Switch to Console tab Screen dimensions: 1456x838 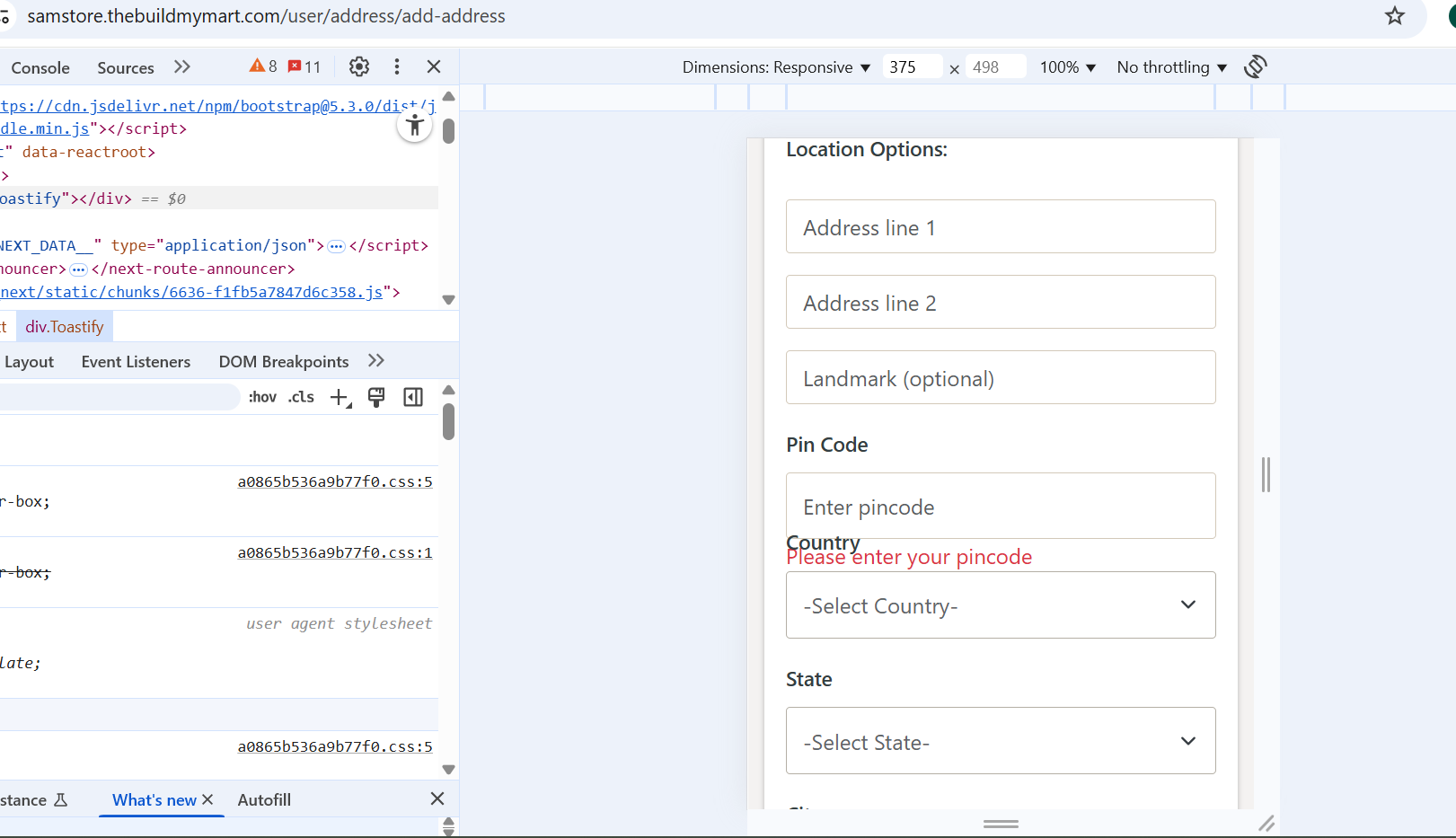[x=40, y=67]
